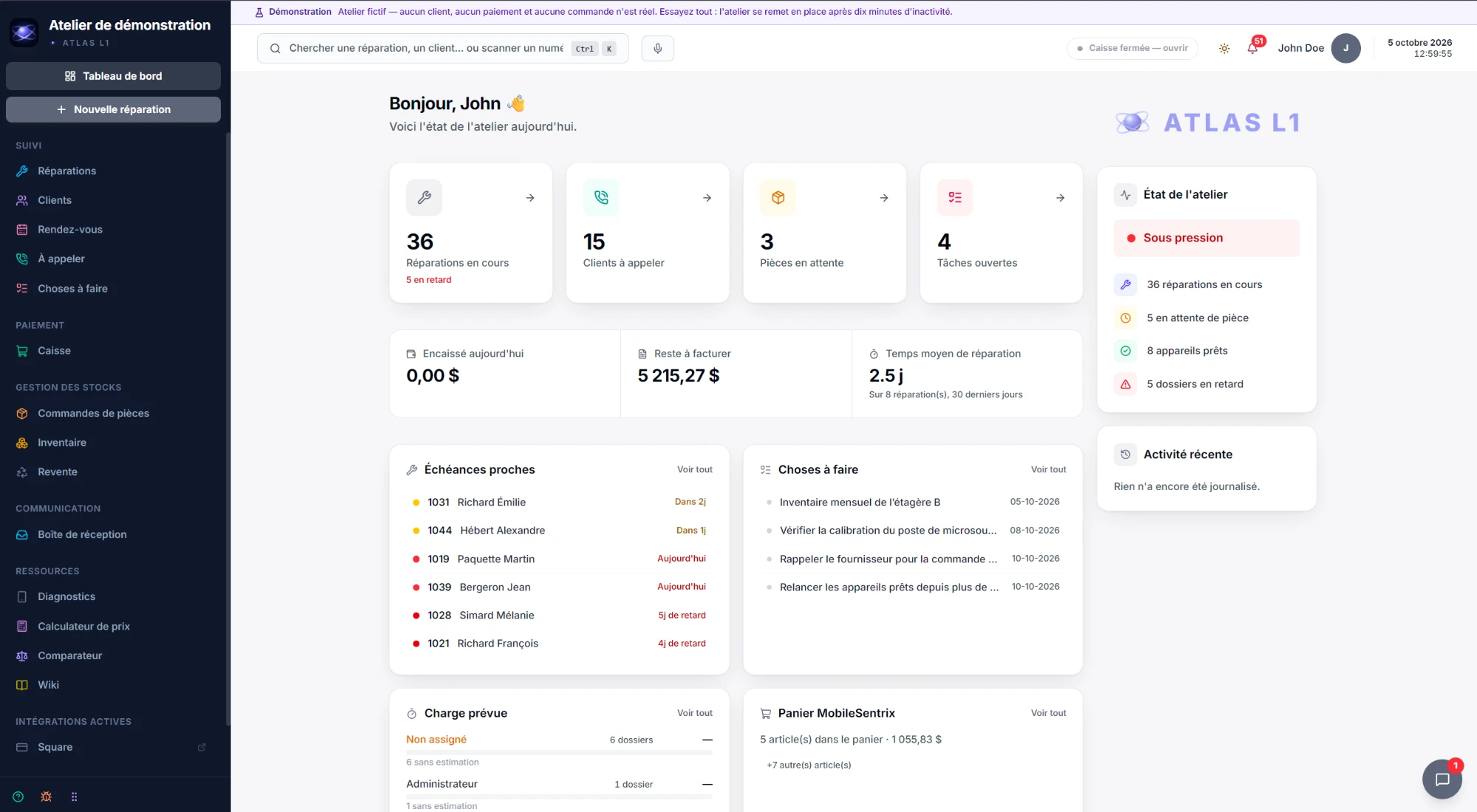This screenshot has width=1477, height=812.
Task: Click 5 dossiers en retard status row
Action: (x=1206, y=384)
